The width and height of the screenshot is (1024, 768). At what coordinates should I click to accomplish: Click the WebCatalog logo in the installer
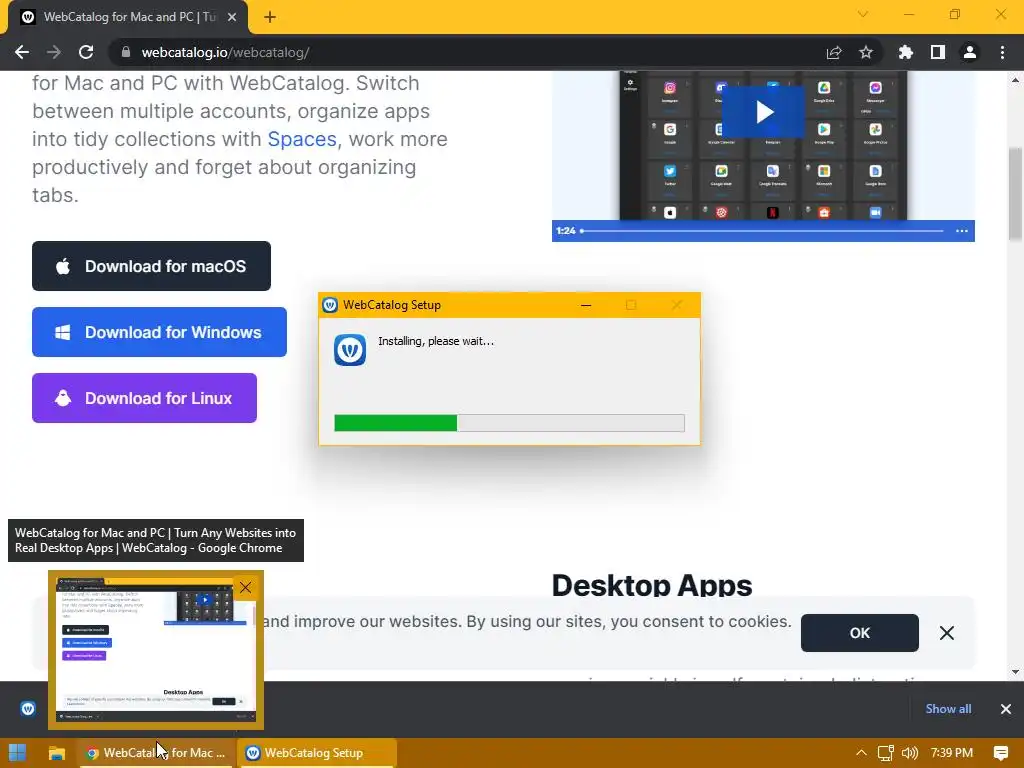pyautogui.click(x=350, y=349)
